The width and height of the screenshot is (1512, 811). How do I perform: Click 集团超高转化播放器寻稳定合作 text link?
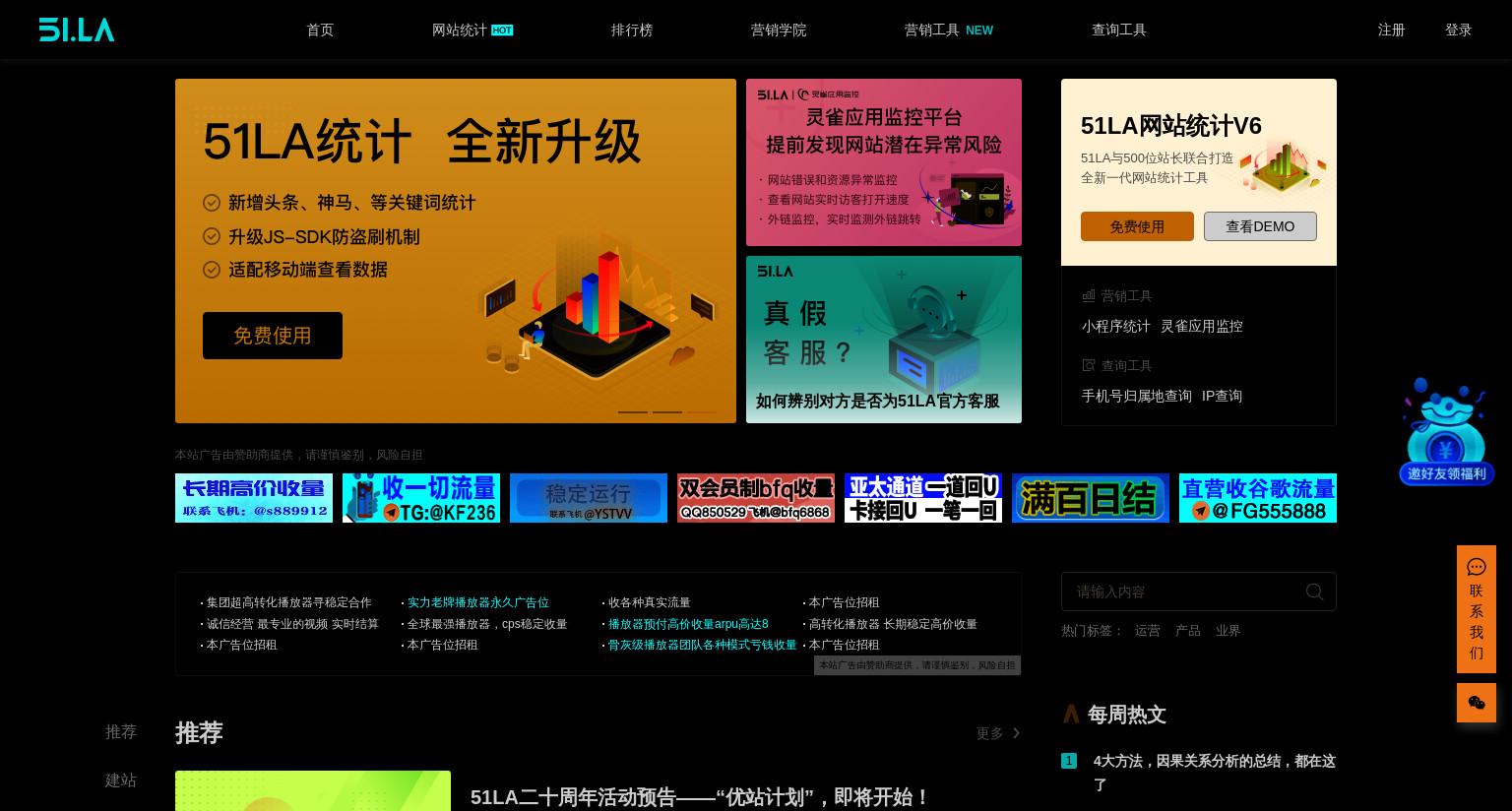pyautogui.click(x=289, y=602)
